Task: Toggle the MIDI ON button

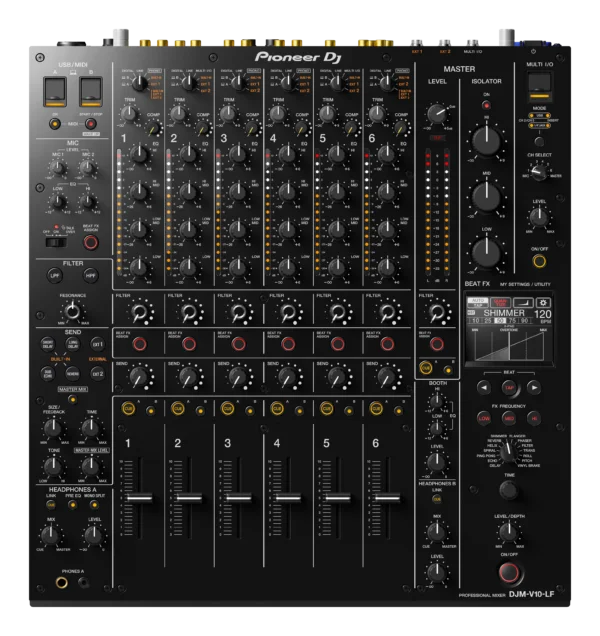Action: (x=55, y=123)
